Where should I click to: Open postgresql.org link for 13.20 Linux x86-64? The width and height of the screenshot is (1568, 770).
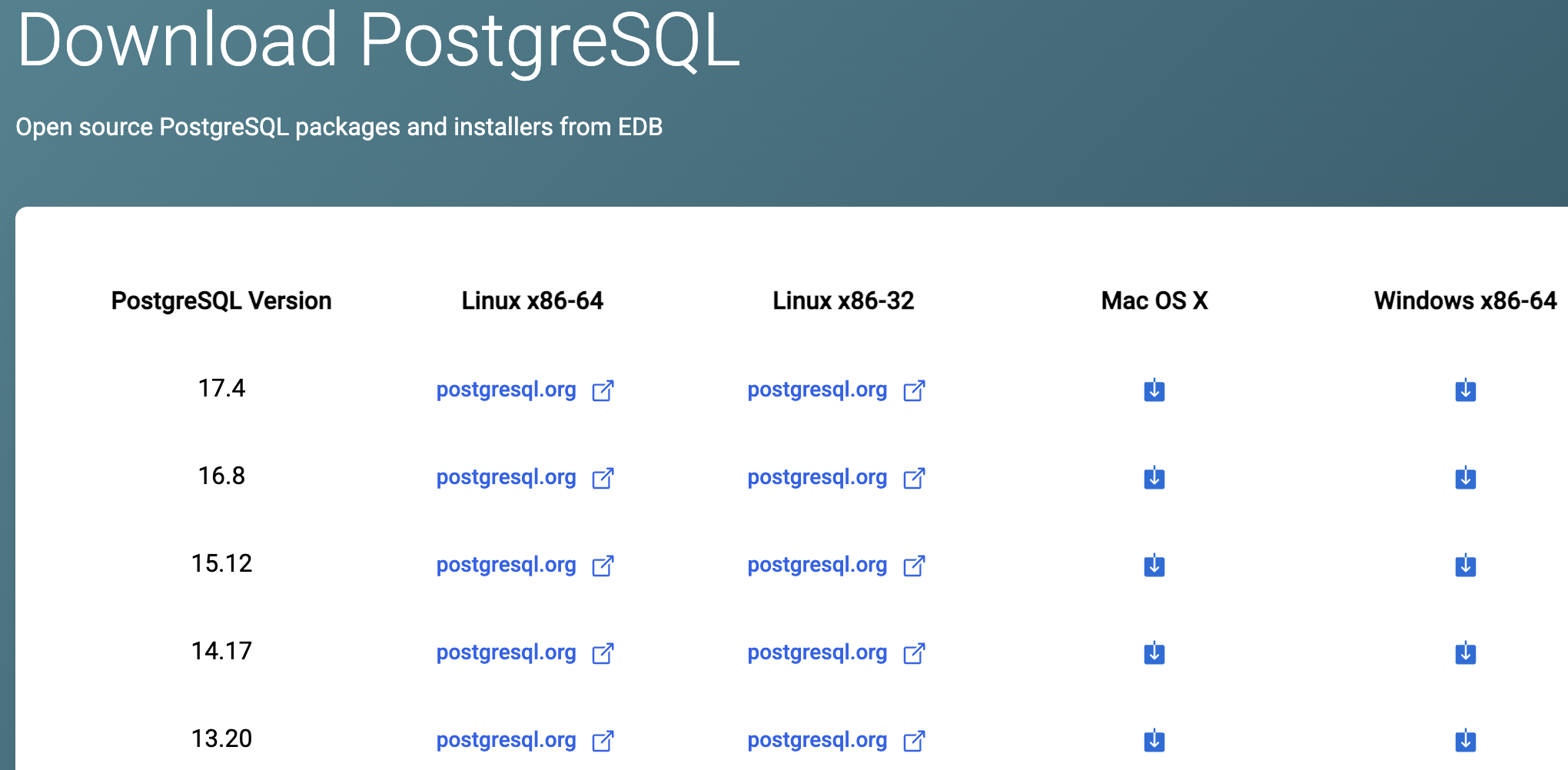pos(506,740)
